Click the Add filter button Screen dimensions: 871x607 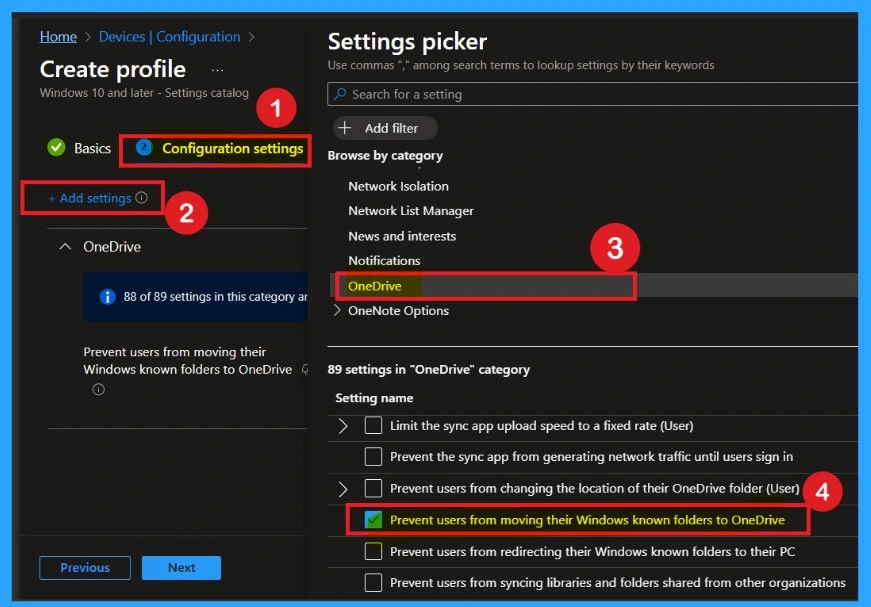point(385,128)
